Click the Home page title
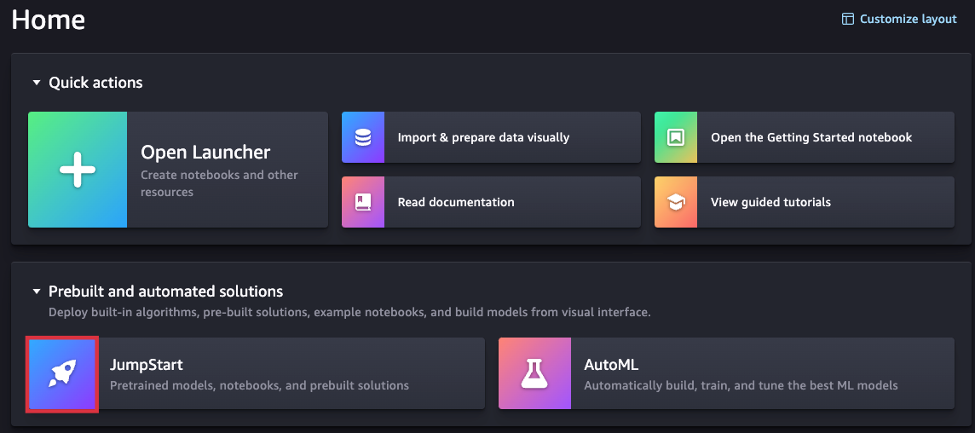Image resolution: width=977 pixels, height=433 pixels. point(49,20)
